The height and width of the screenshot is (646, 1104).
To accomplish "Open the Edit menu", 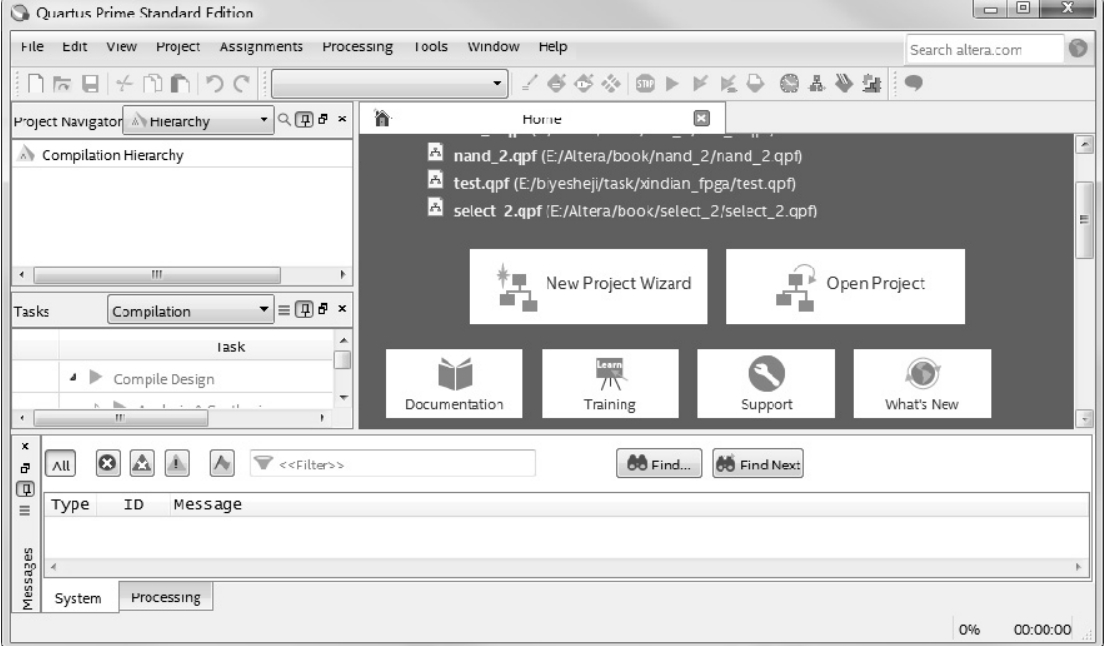I will point(75,46).
